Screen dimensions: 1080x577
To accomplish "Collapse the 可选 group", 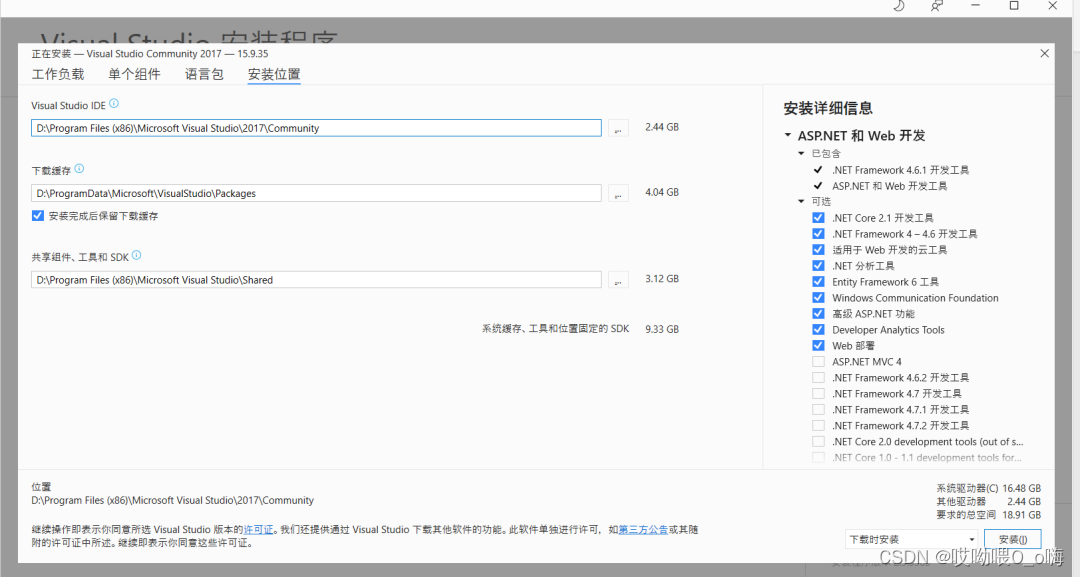I will click(801, 202).
